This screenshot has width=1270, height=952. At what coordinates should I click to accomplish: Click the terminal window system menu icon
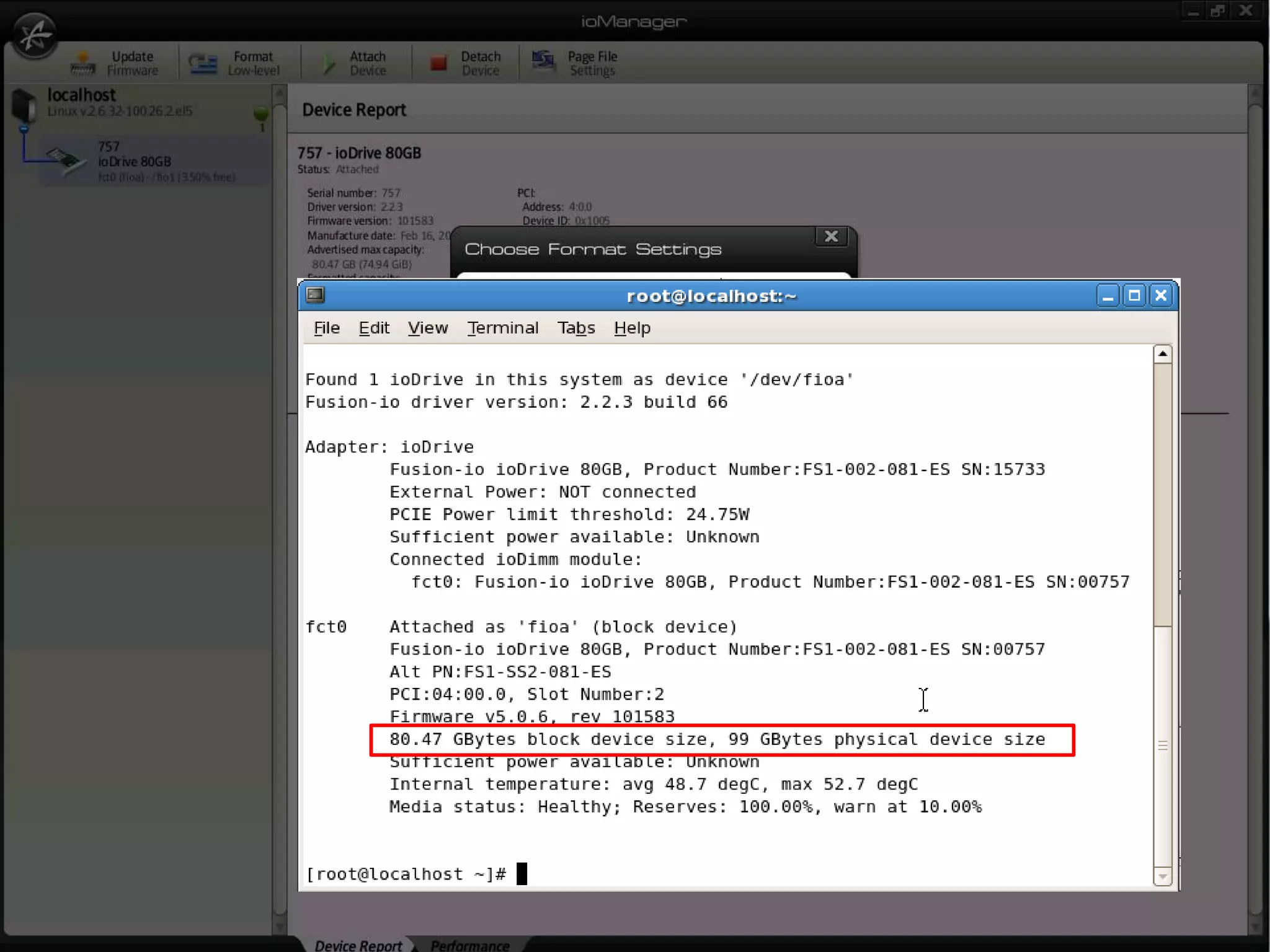315,295
